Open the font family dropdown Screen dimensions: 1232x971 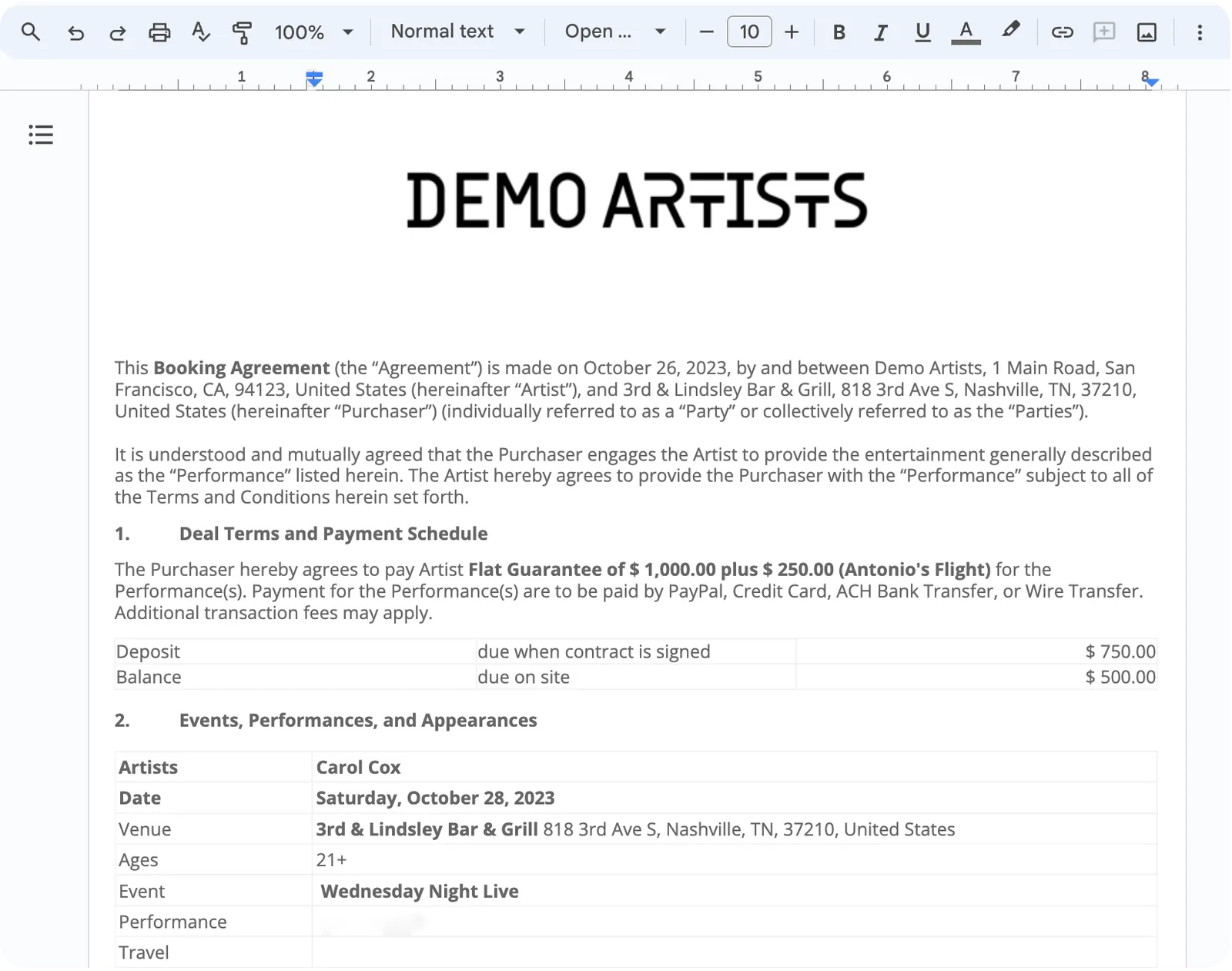pos(615,32)
